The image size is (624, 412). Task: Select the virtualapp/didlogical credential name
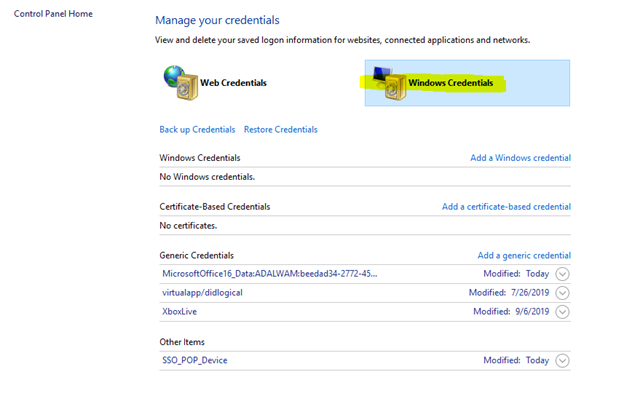(202, 293)
